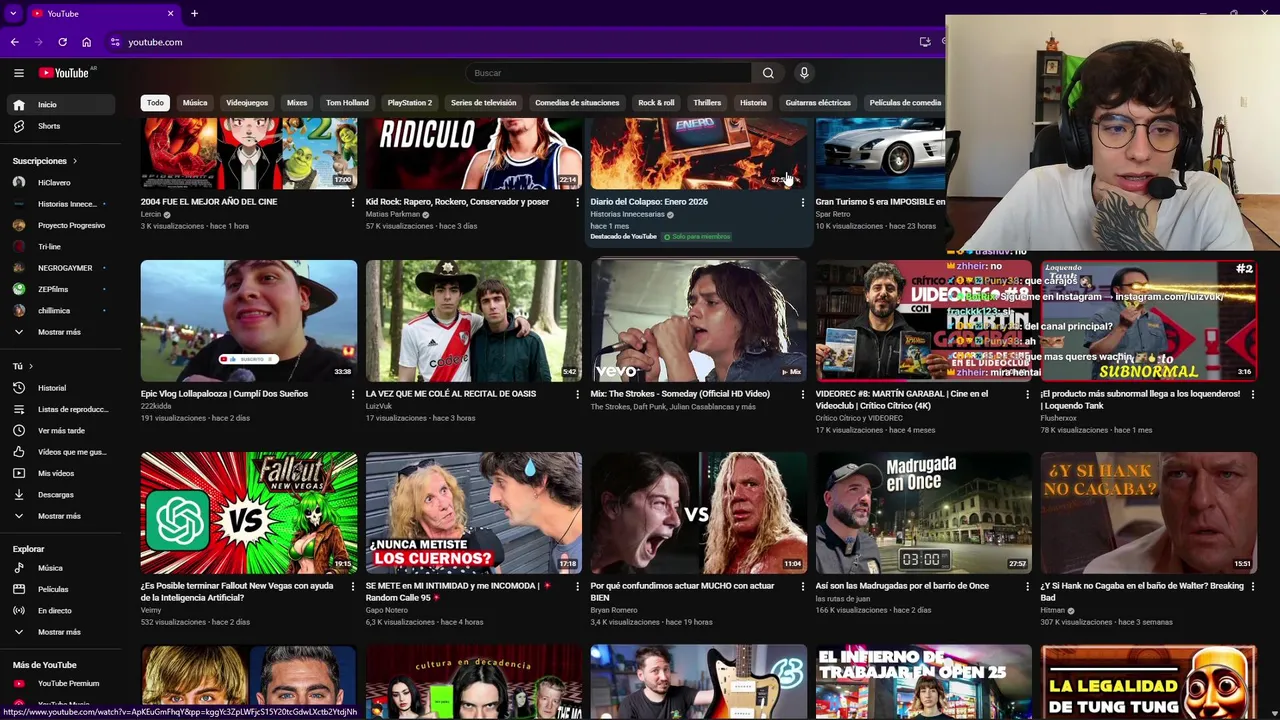Screen dimensions: 1280x720
Task: Click the search magnifier button
Action: click(x=768, y=73)
